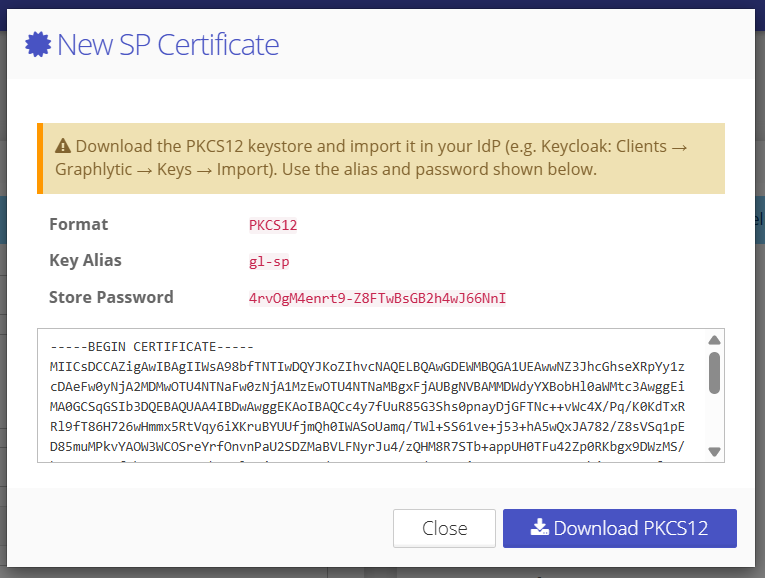Click the Key Alias field label
Image resolution: width=765 pixels, height=578 pixels.
[85, 260]
